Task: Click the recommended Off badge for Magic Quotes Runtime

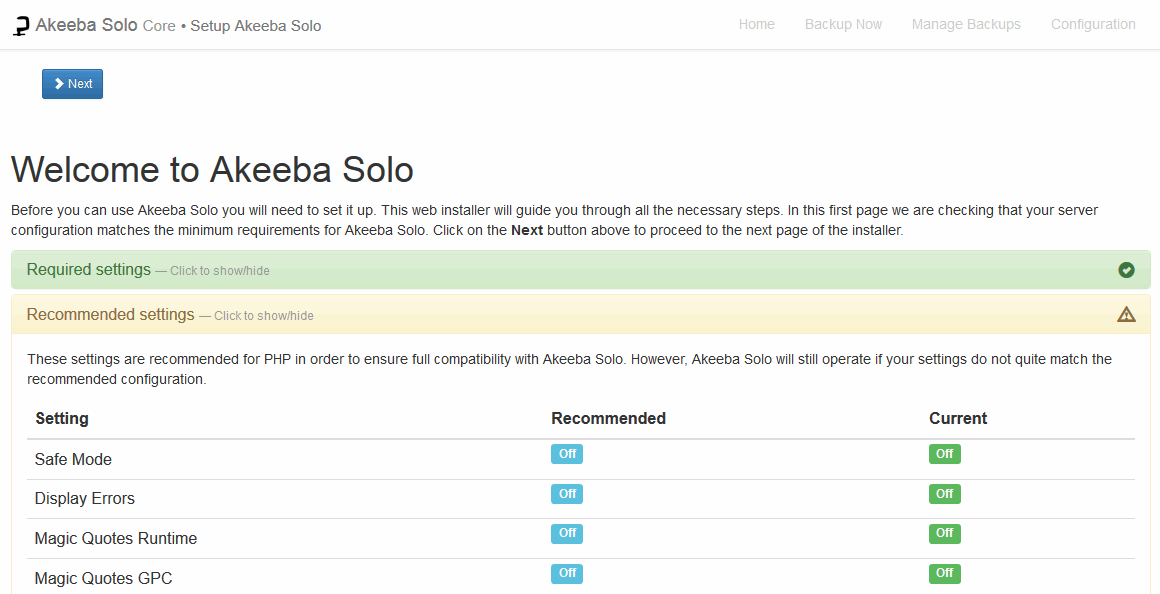Action: 566,533
